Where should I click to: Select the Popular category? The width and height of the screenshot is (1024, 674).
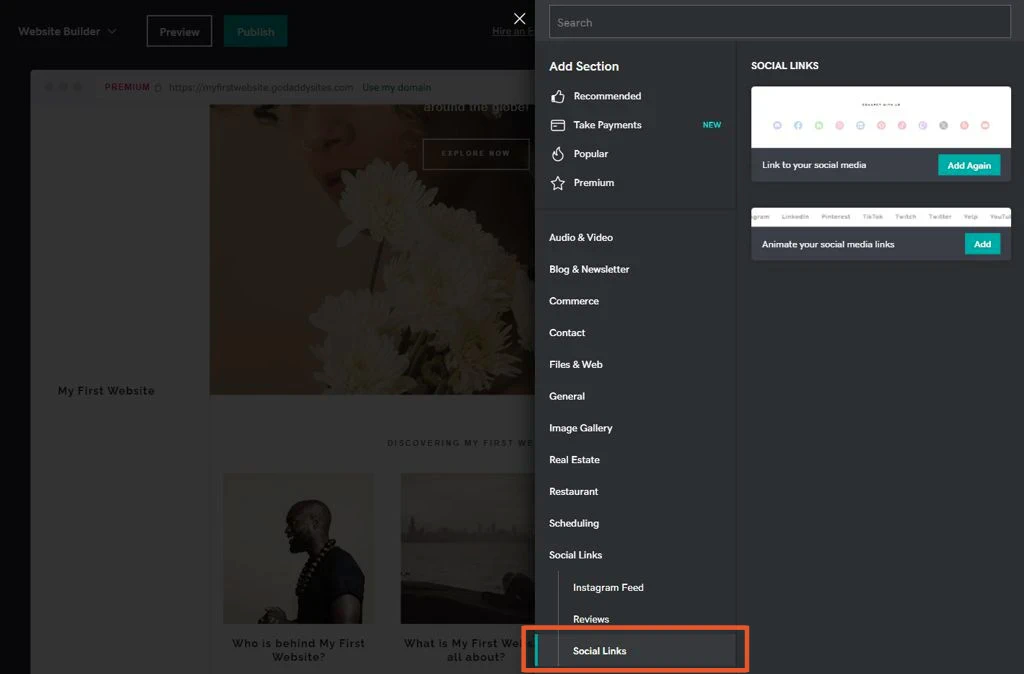pyautogui.click(x=590, y=153)
